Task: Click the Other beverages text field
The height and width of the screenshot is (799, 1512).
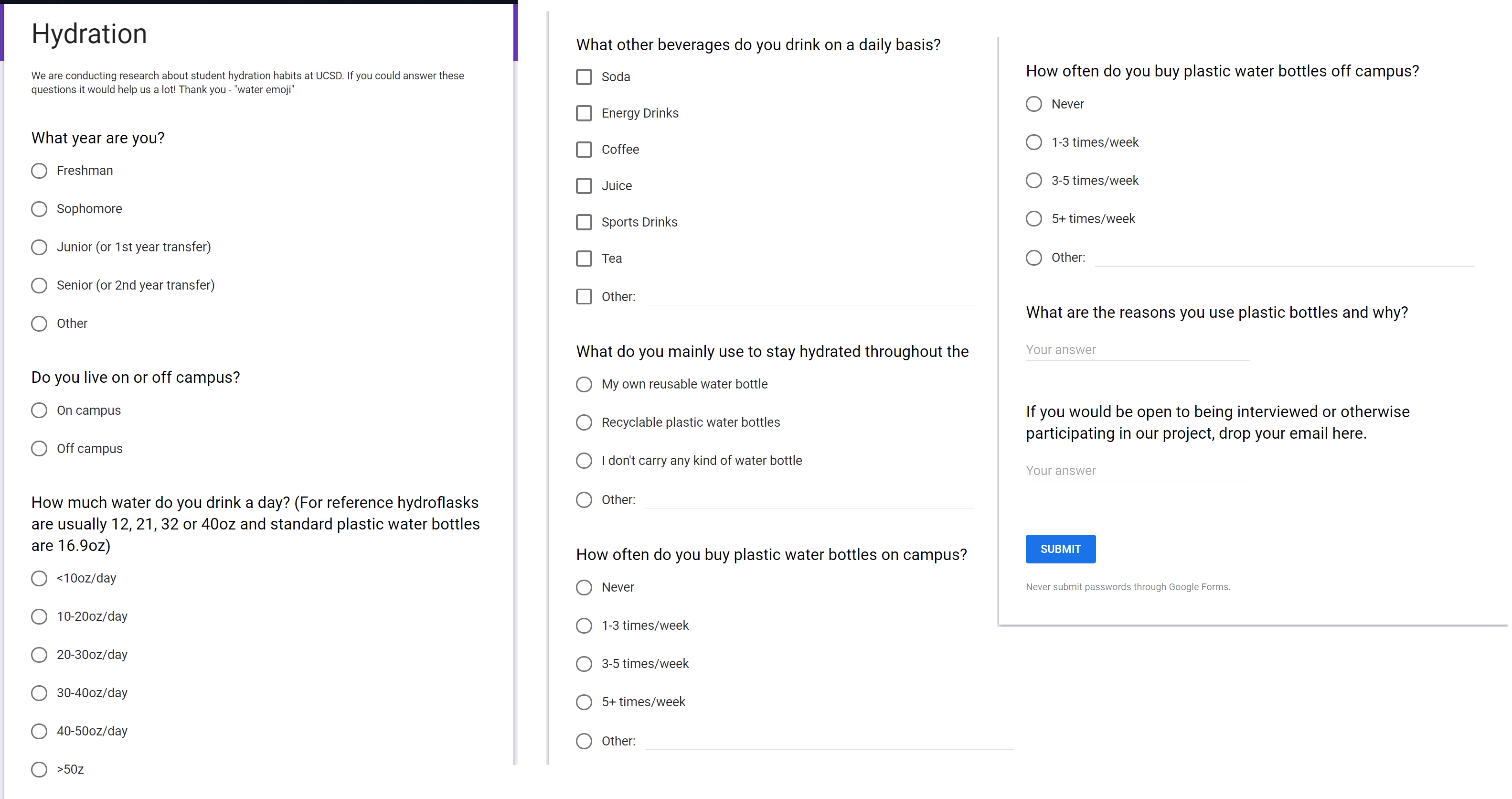Action: (809, 297)
